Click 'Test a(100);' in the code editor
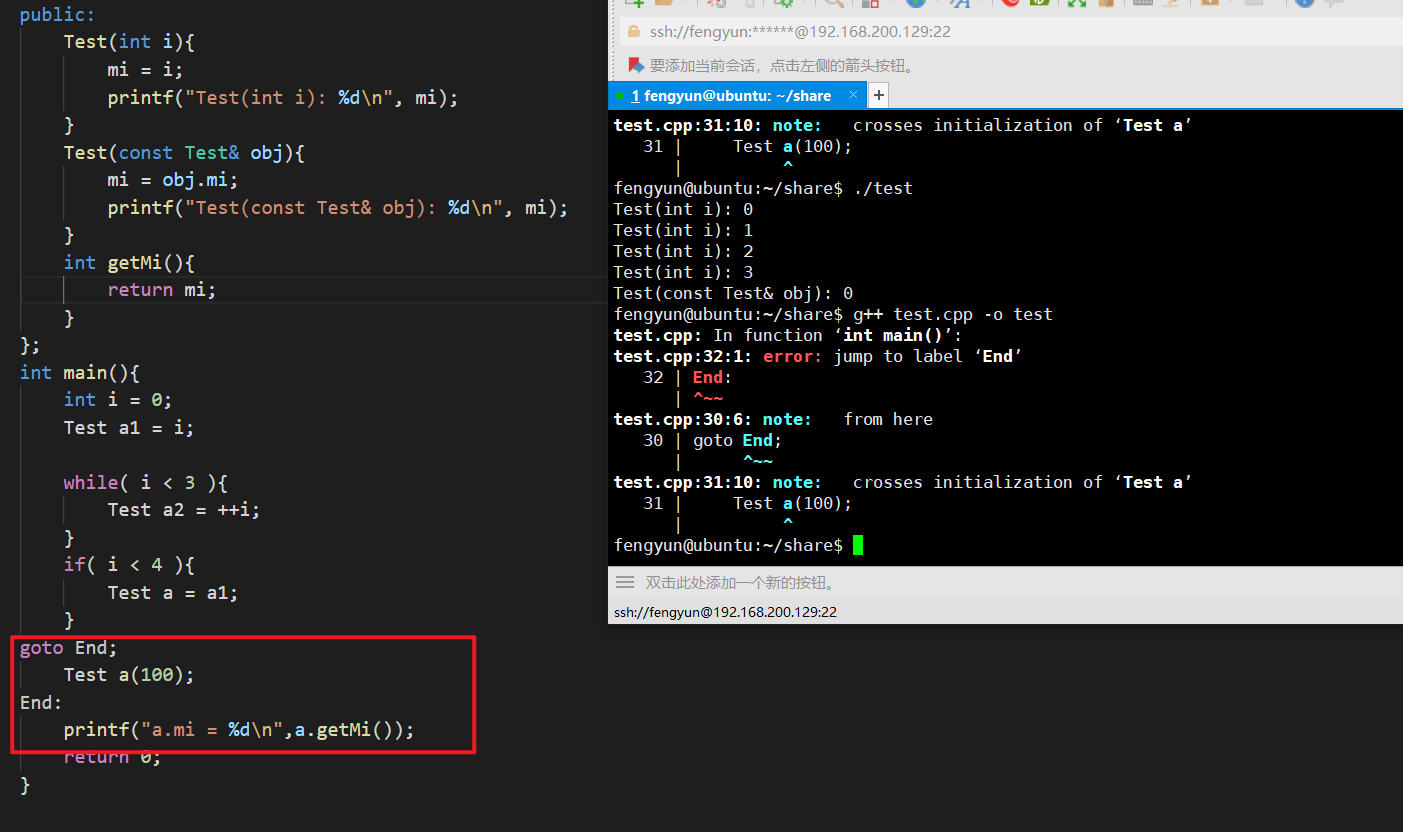The width and height of the screenshot is (1403, 832). [x=129, y=675]
